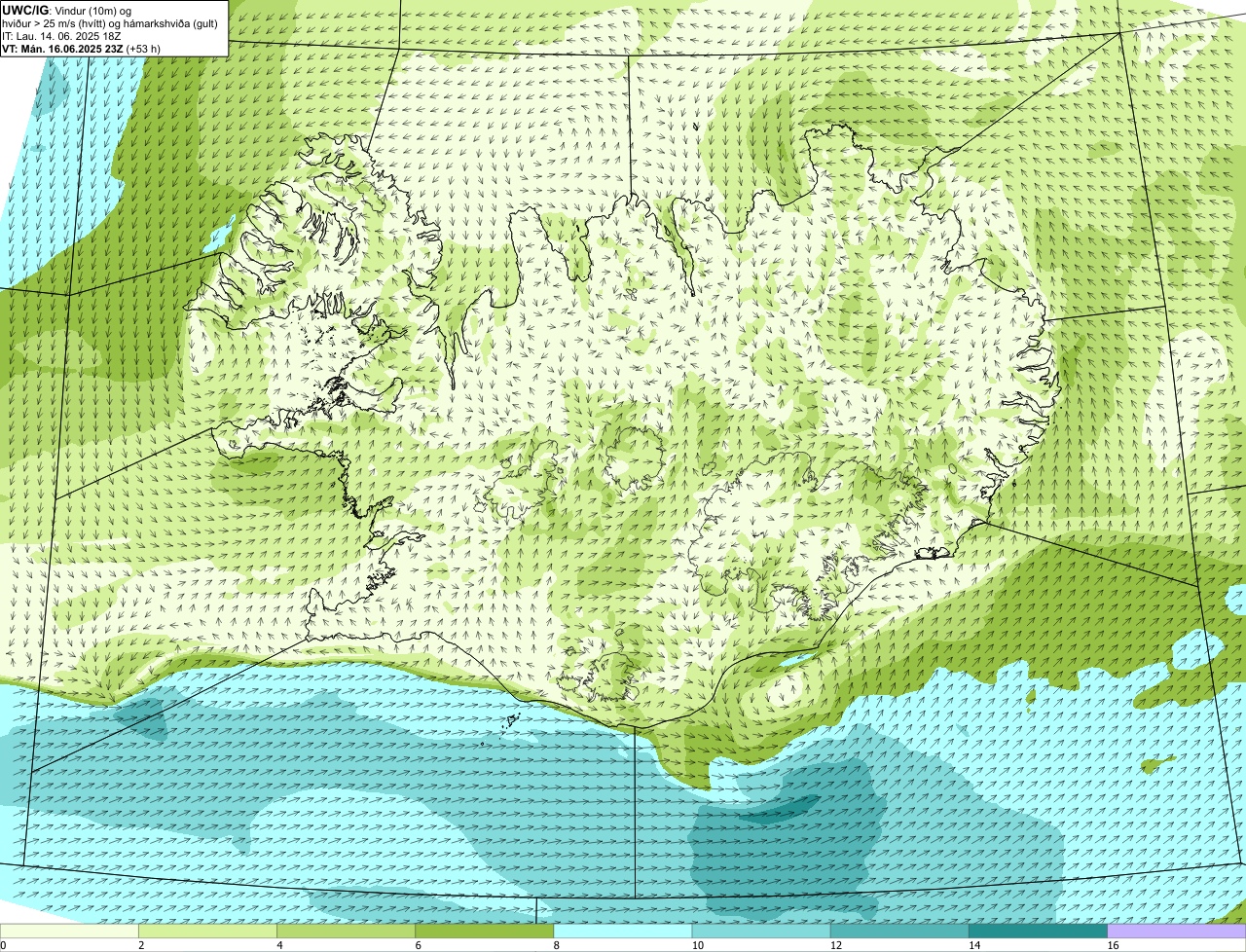This screenshot has width=1246, height=952.
Task: Pick the light teal 10–12 m/s legend swatch
Action: coord(761,931)
